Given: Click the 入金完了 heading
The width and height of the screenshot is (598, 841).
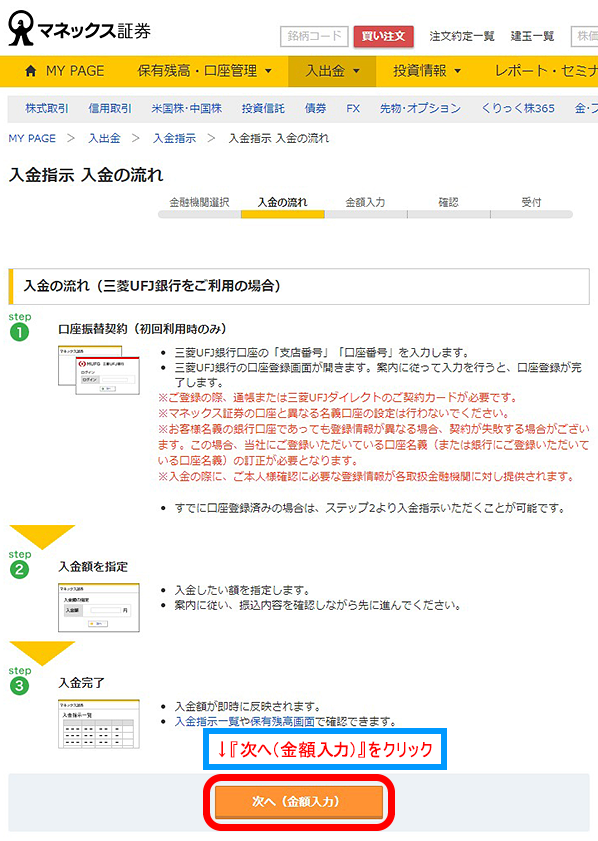Looking at the screenshot, I should coord(82,683).
